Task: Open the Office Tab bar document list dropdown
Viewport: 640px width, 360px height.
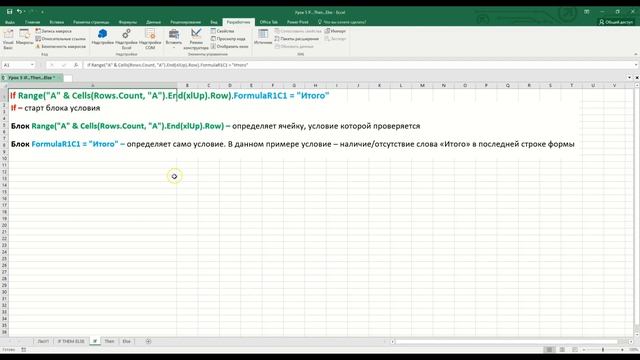Action: click(629, 78)
